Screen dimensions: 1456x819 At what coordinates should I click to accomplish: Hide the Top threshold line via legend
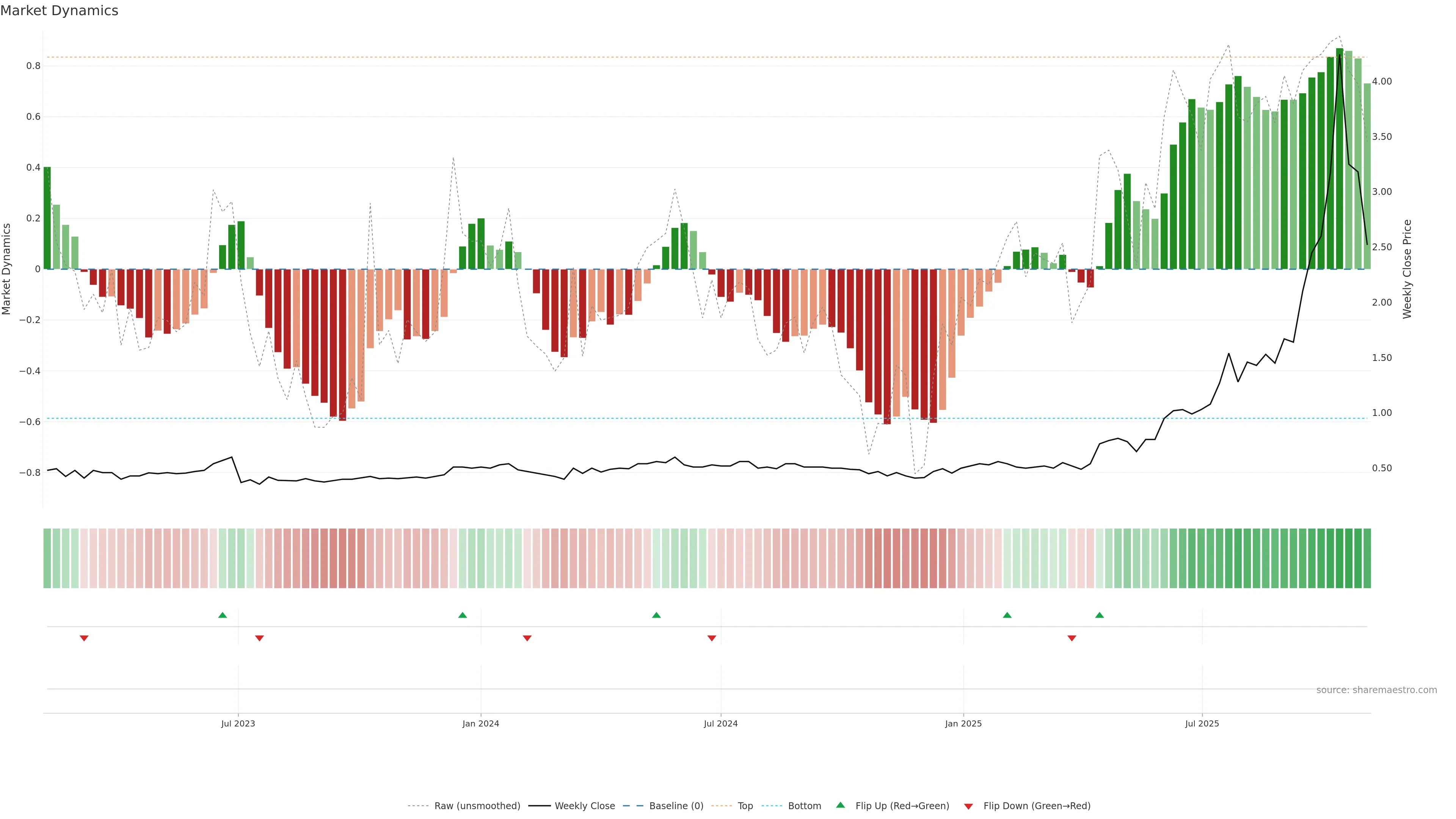pos(745,805)
